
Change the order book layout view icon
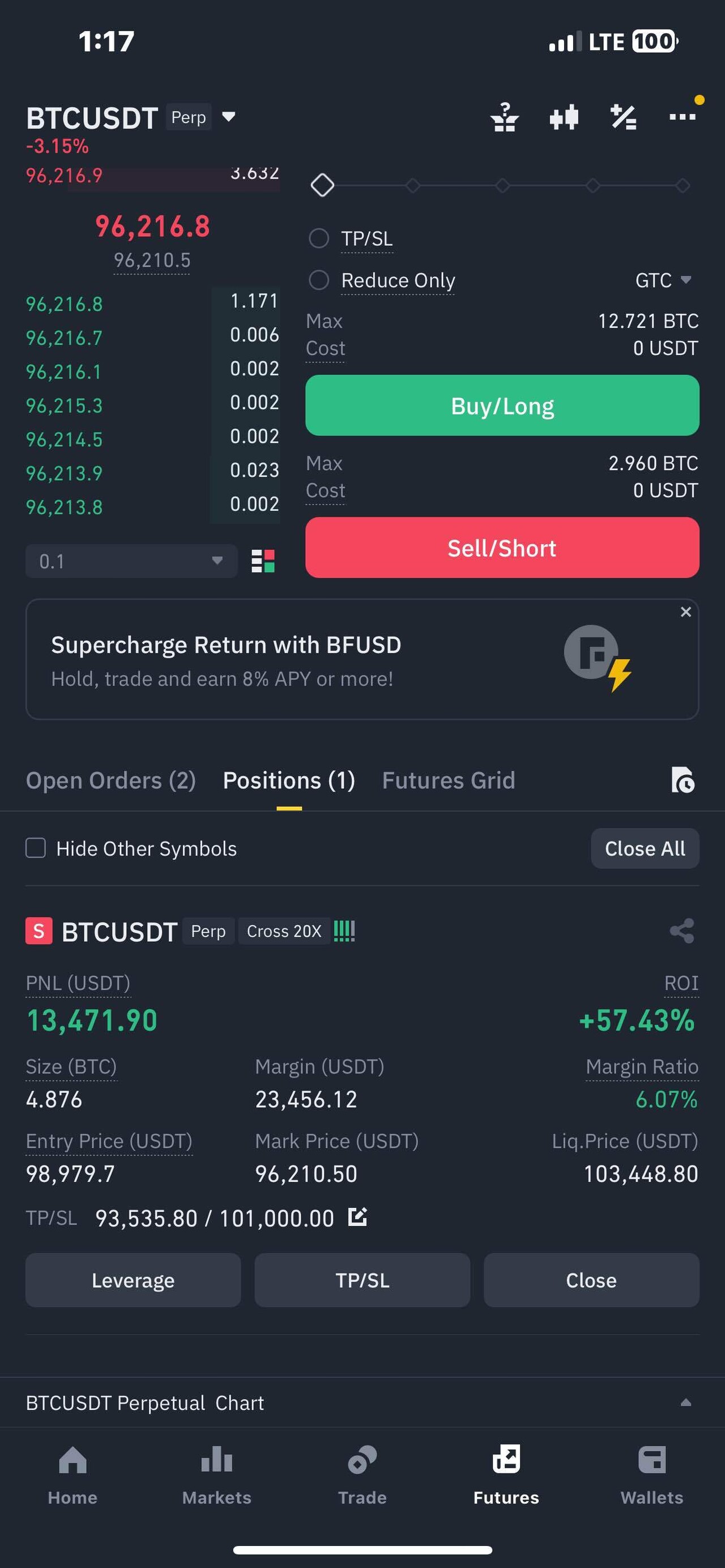263,561
